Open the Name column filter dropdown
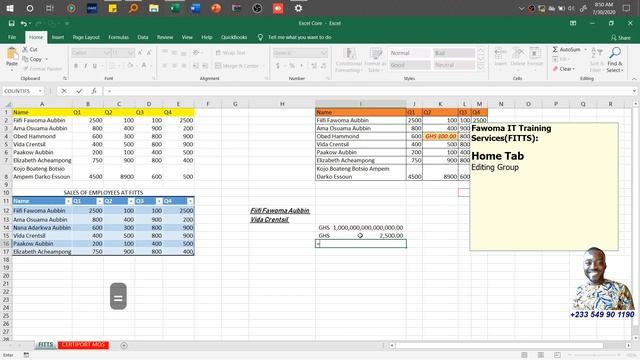 click(x=68, y=201)
